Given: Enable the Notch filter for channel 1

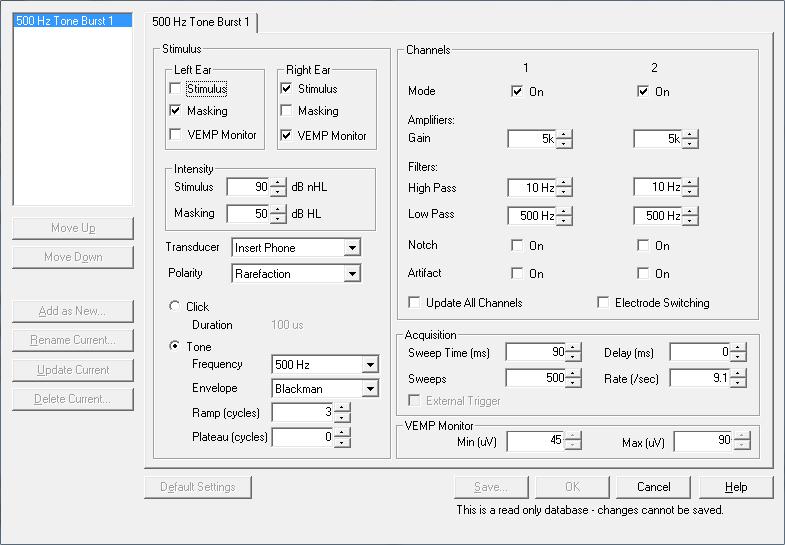Looking at the screenshot, I should [517, 245].
